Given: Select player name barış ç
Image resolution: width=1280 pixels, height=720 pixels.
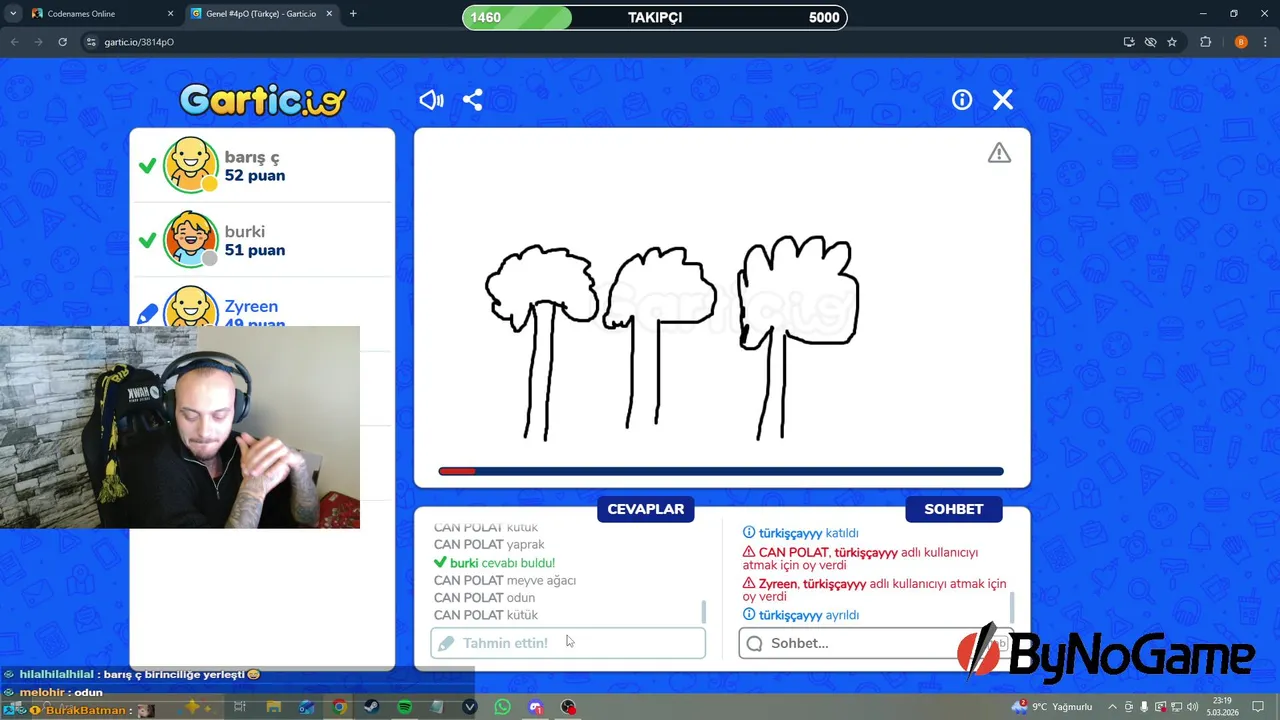Looking at the screenshot, I should click(x=252, y=157).
